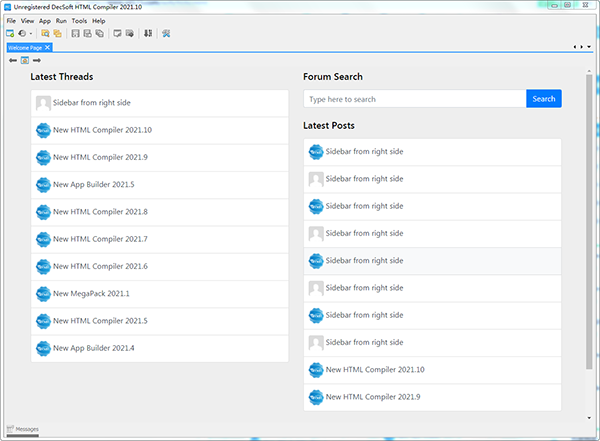Image resolution: width=600 pixels, height=441 pixels.
Task: Close the Welcome Page tab
Action: click(x=47, y=47)
